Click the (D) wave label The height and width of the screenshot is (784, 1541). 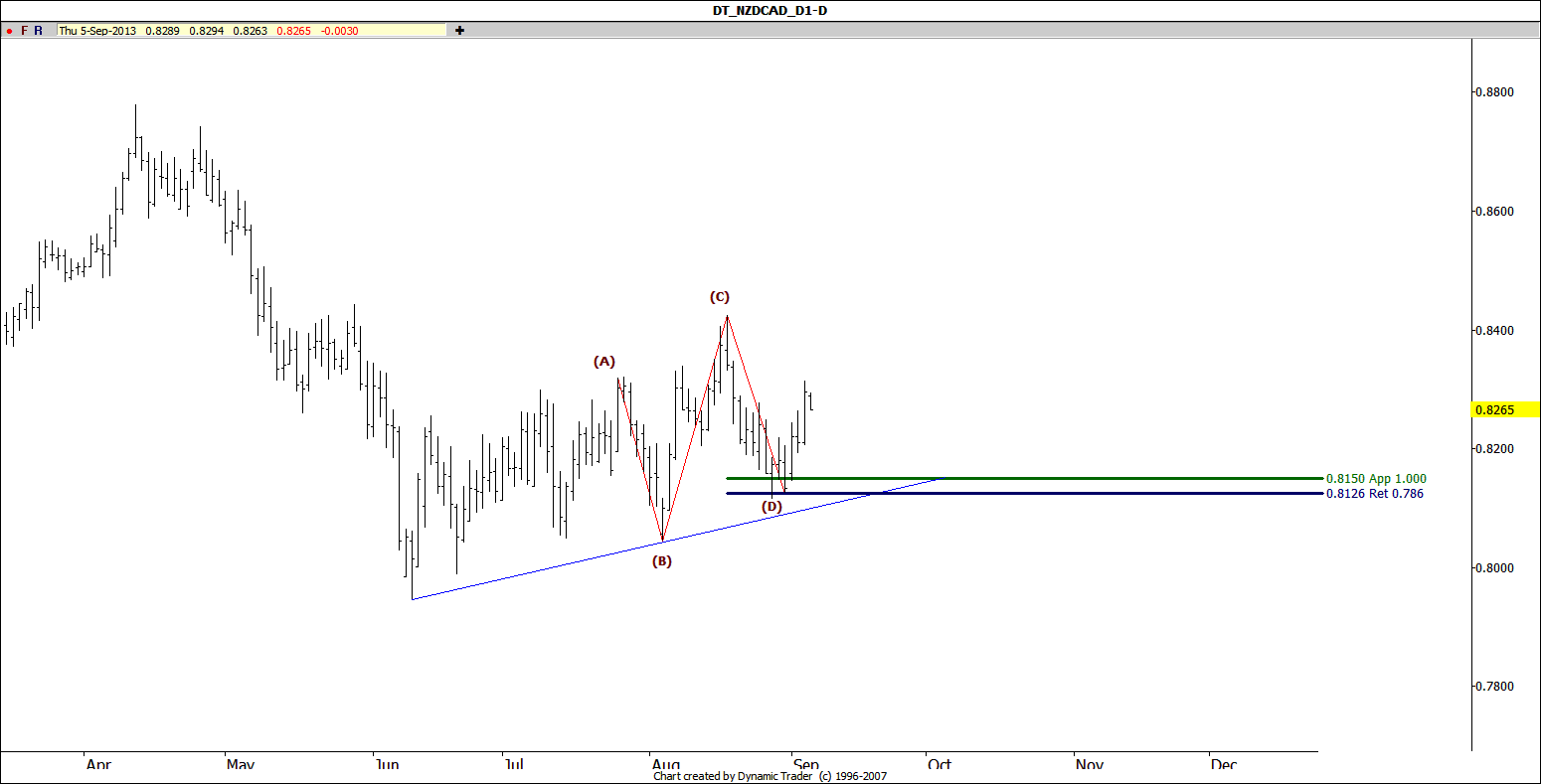point(772,507)
